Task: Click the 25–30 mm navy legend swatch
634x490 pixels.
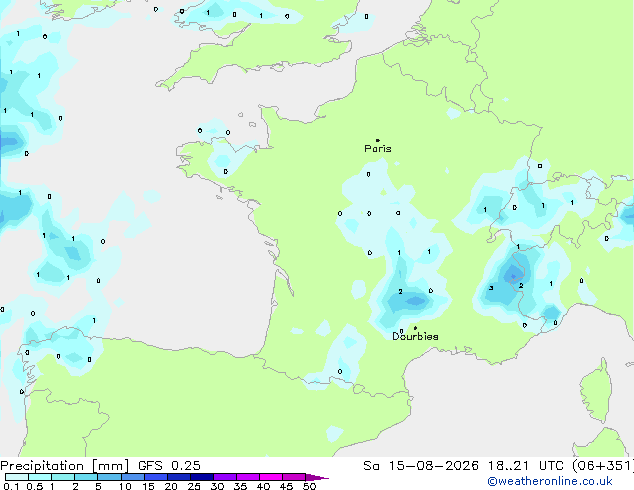Action: pos(201,477)
